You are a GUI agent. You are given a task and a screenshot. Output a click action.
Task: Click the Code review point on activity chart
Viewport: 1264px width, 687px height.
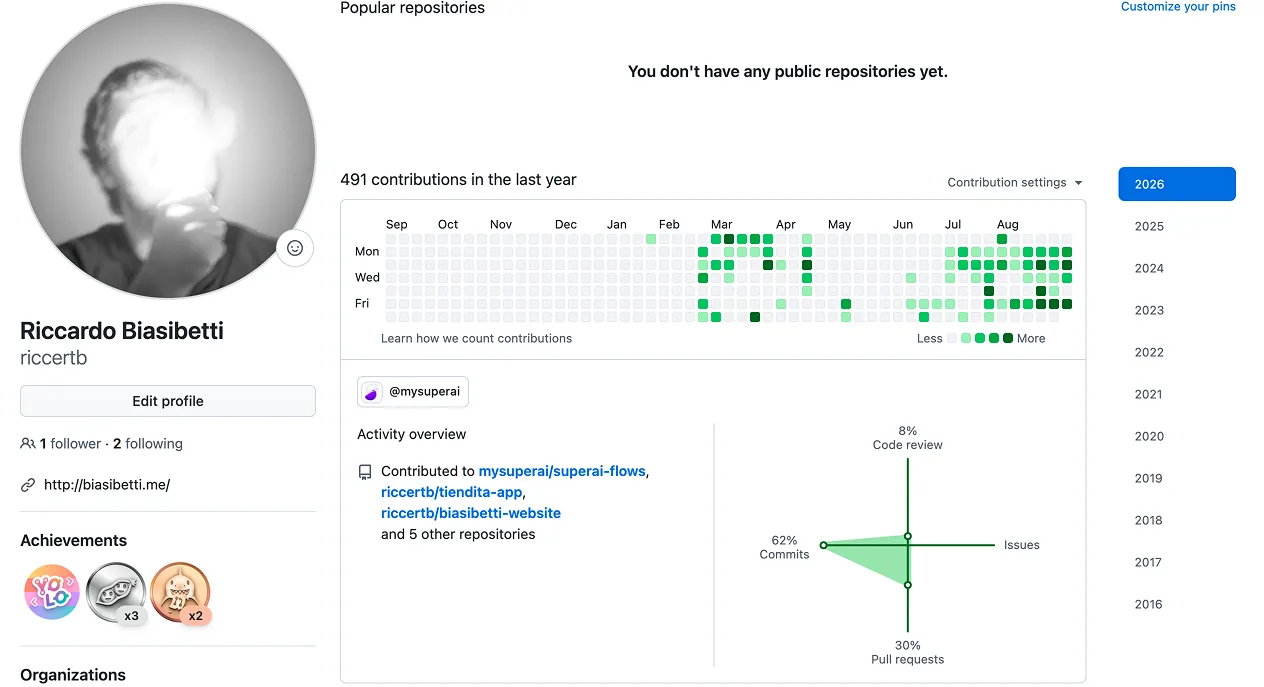(908, 536)
